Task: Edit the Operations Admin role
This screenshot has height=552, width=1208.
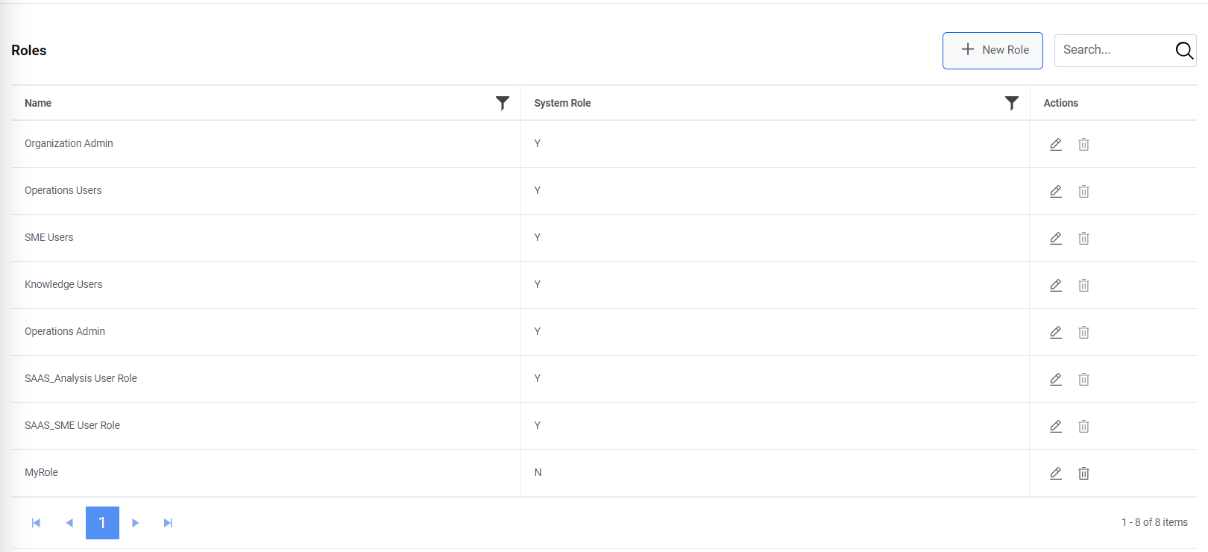Action: coord(1055,332)
